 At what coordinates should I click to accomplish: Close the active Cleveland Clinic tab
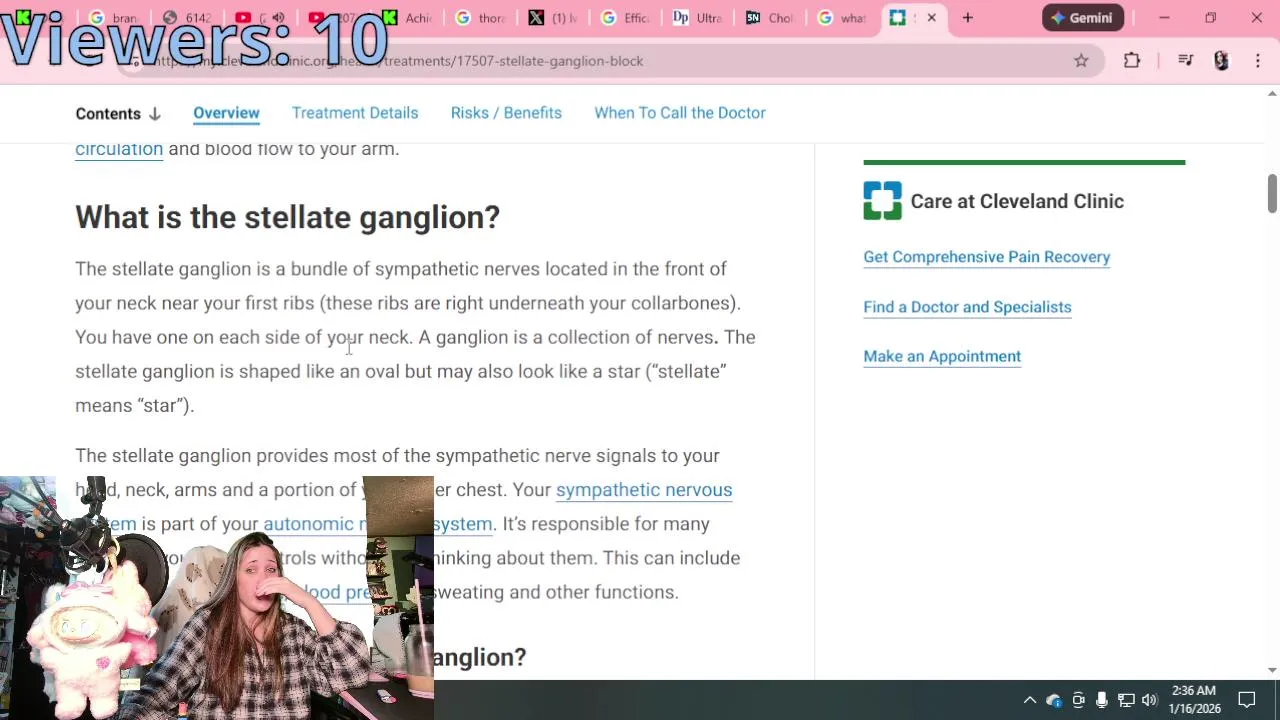932,18
